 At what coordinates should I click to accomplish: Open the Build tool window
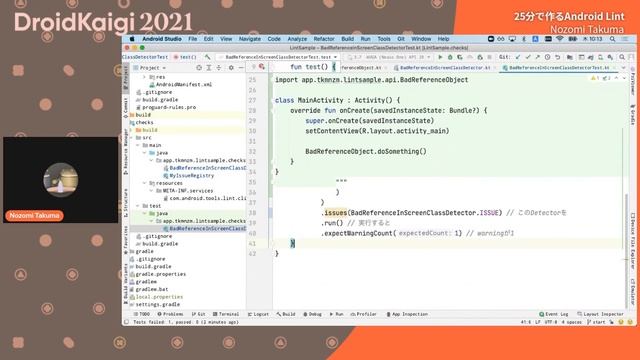click(286, 314)
